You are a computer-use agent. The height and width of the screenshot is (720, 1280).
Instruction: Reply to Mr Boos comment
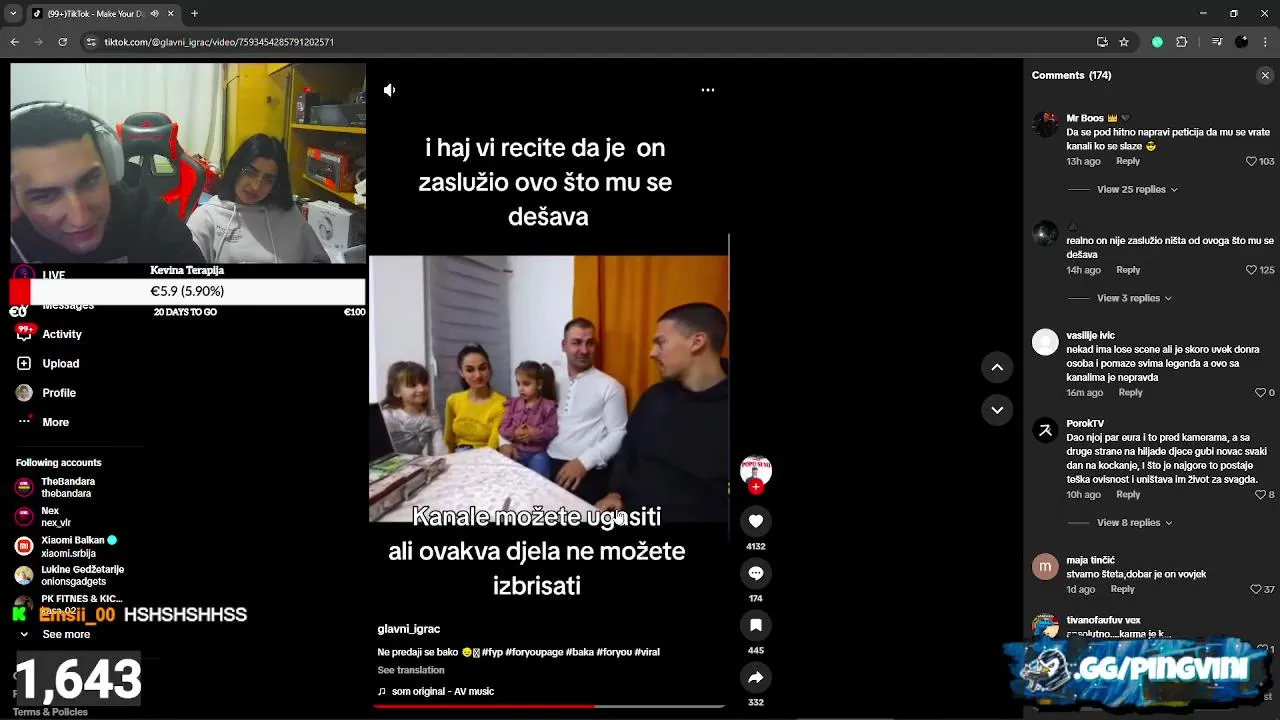1128,161
